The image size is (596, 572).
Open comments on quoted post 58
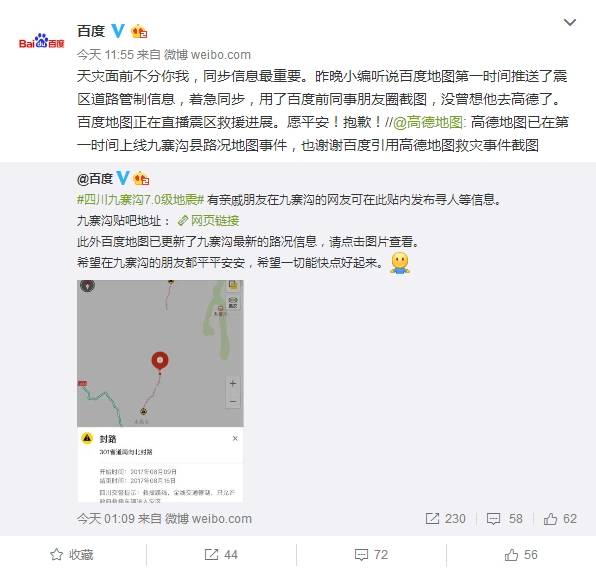coord(505,518)
